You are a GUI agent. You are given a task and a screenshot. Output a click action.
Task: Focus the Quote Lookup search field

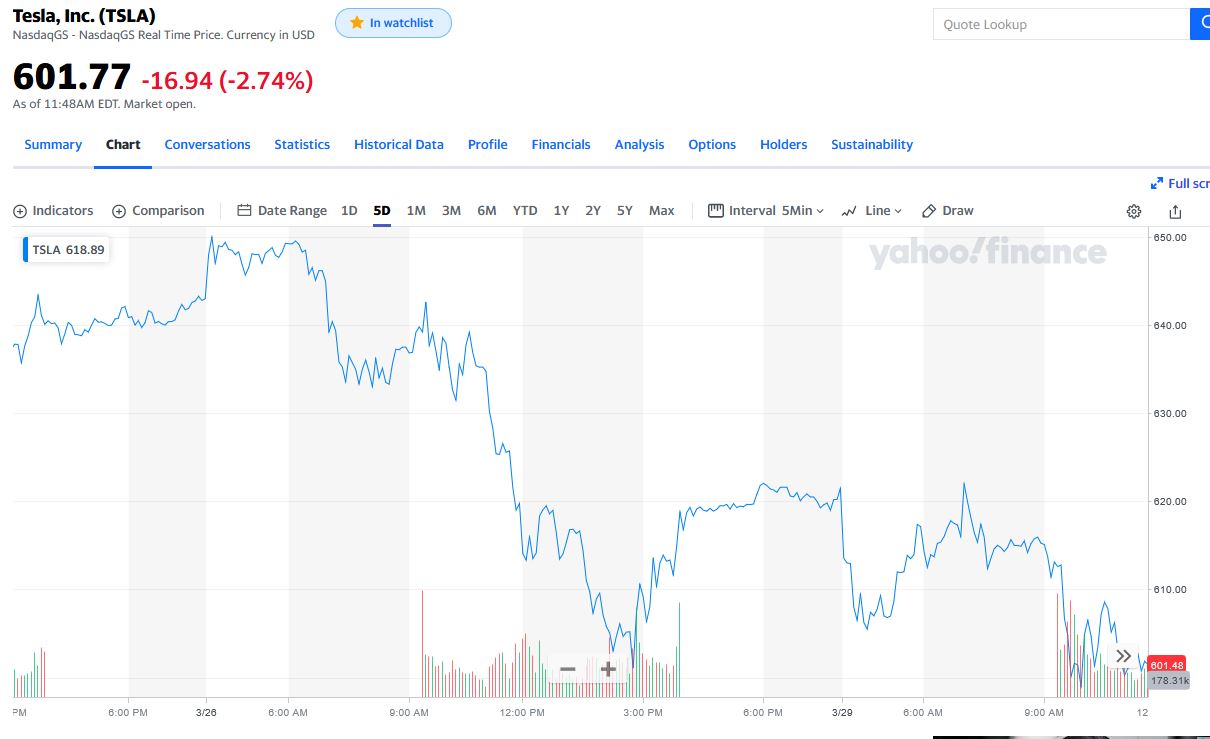pyautogui.click(x=1060, y=24)
